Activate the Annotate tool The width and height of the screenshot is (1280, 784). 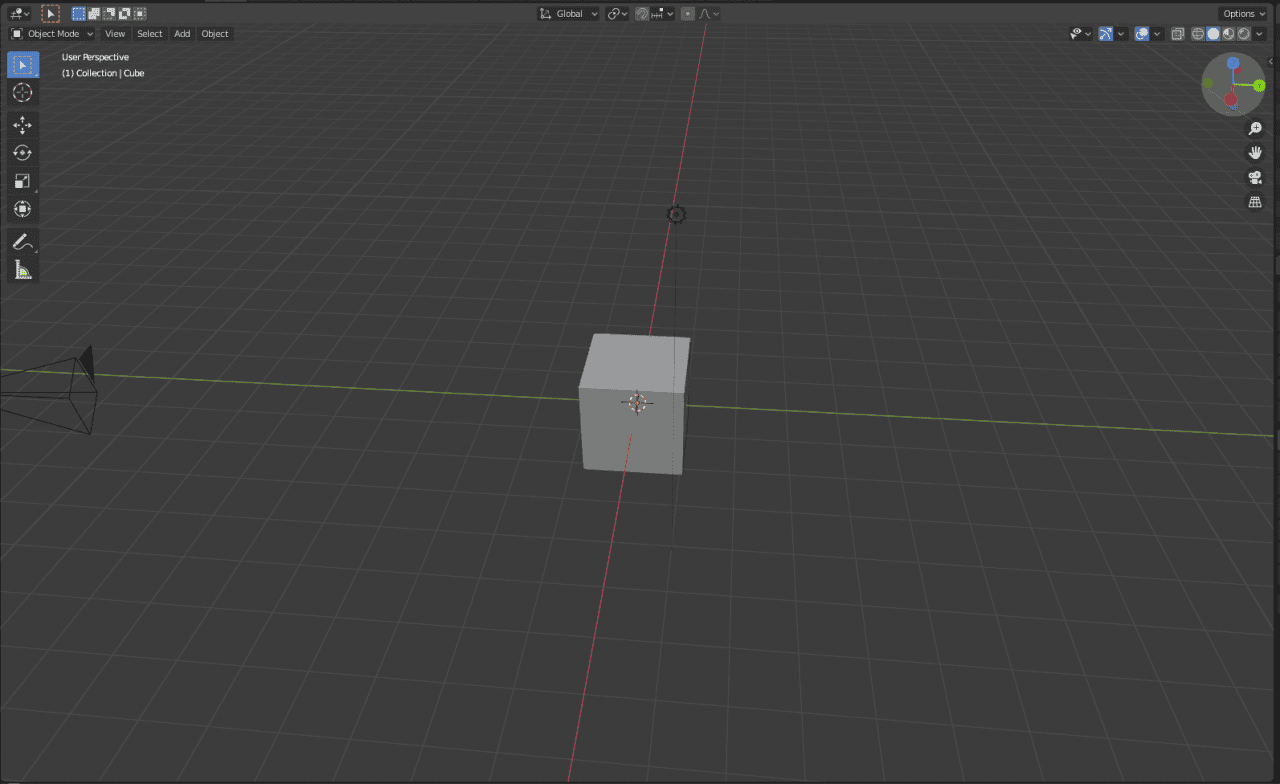22,241
